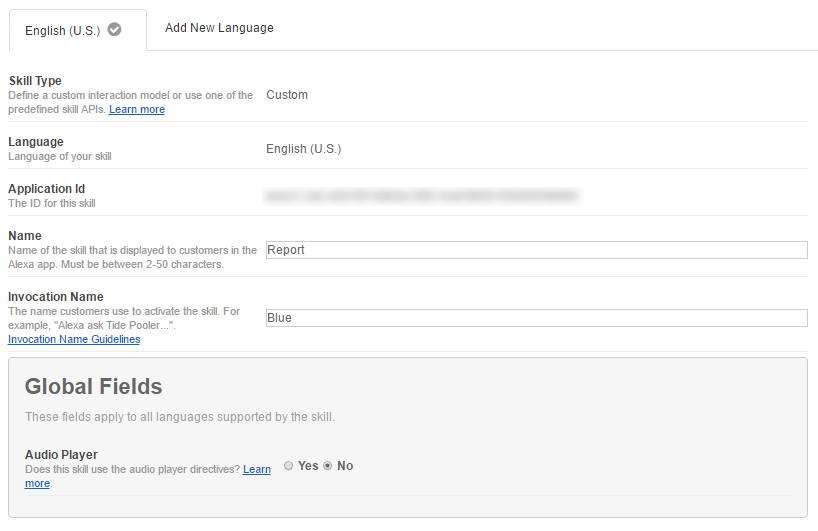818x531 pixels.
Task: Click the Invocation Name label
Action: click(56, 297)
